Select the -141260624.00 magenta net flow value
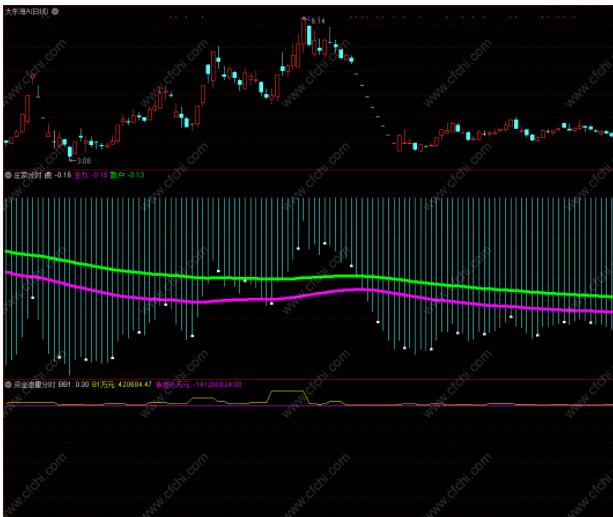 click(x=198, y=384)
